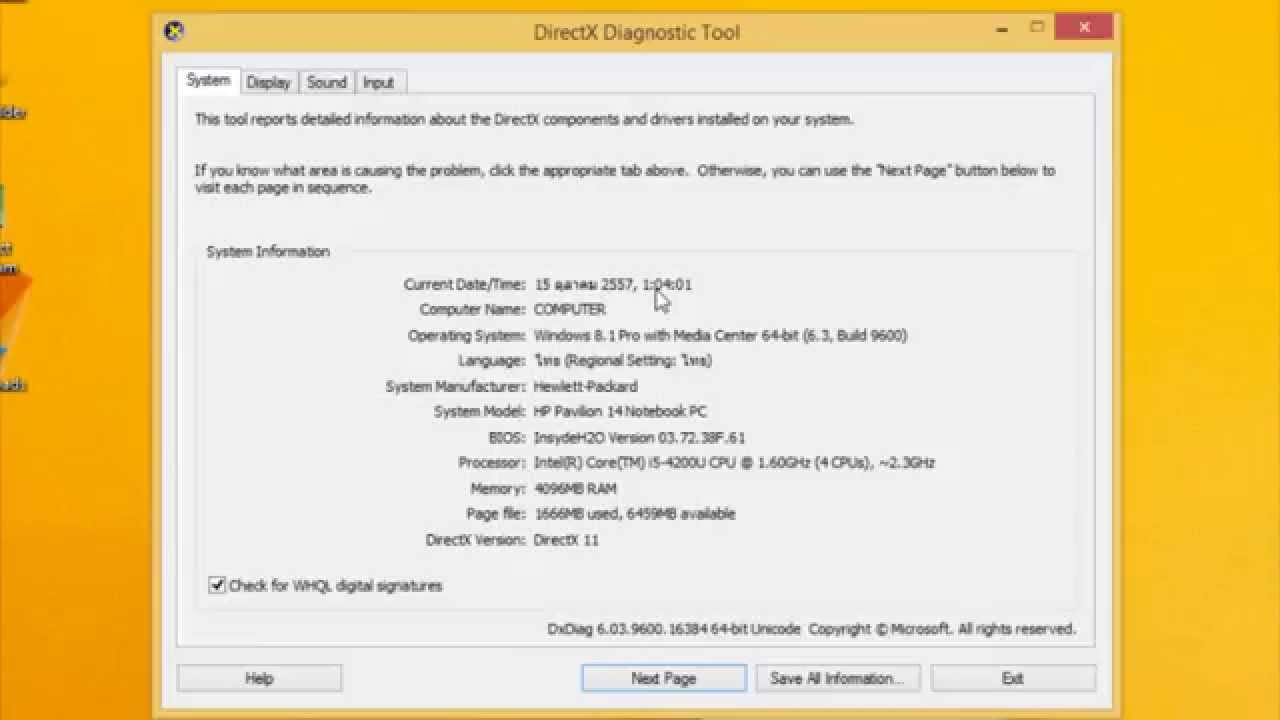
Task: Click the System Model label
Action: pos(479,411)
